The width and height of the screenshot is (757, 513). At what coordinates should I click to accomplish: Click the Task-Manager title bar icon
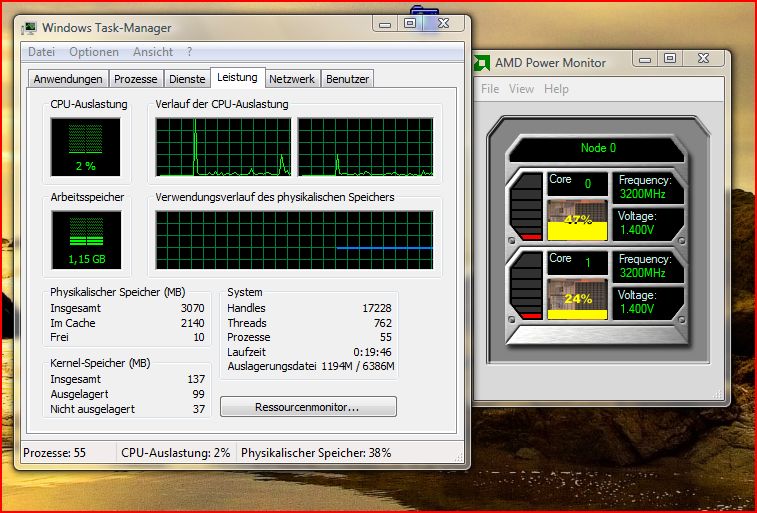(29, 28)
